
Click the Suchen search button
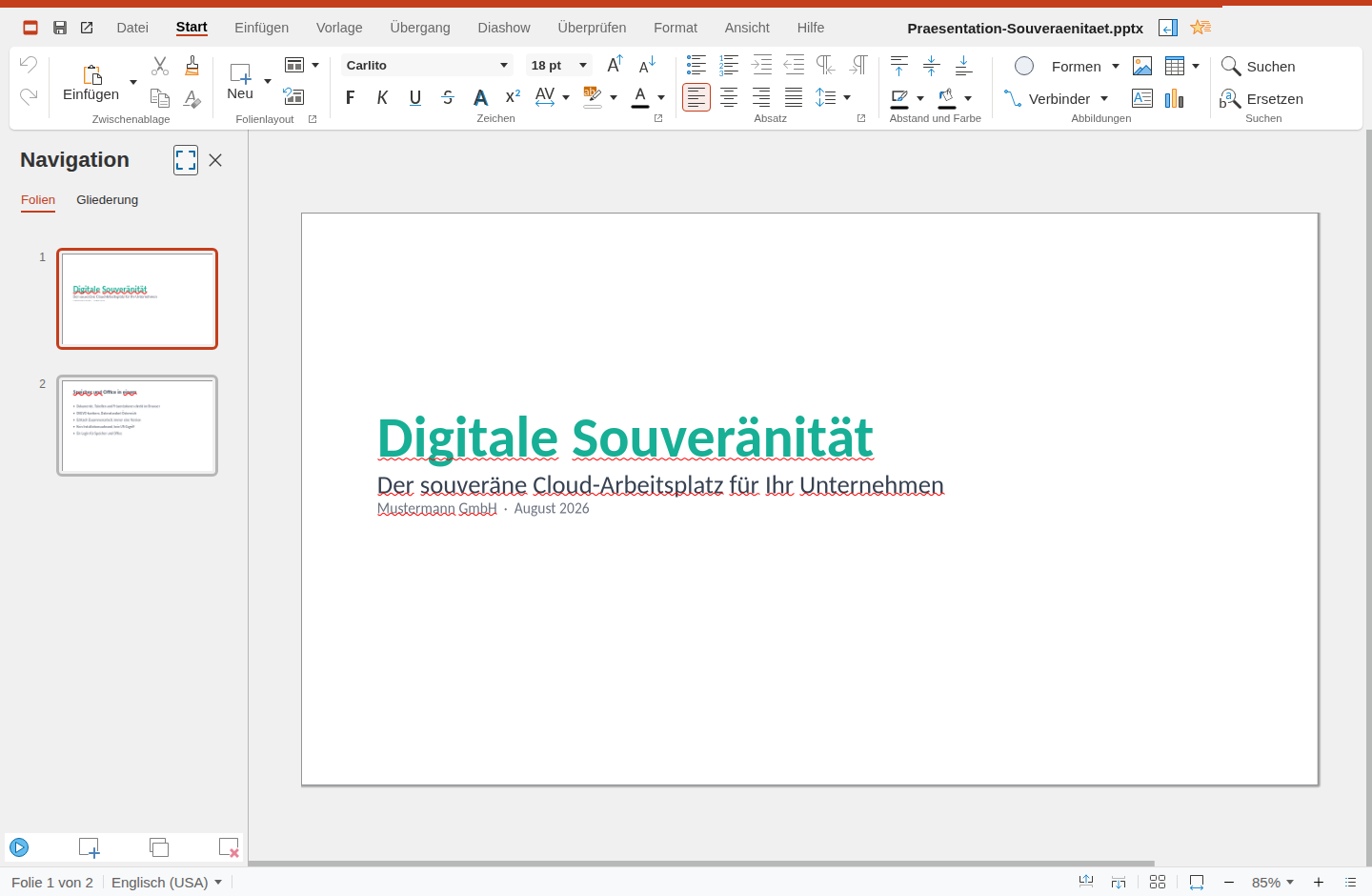[x=1259, y=66]
